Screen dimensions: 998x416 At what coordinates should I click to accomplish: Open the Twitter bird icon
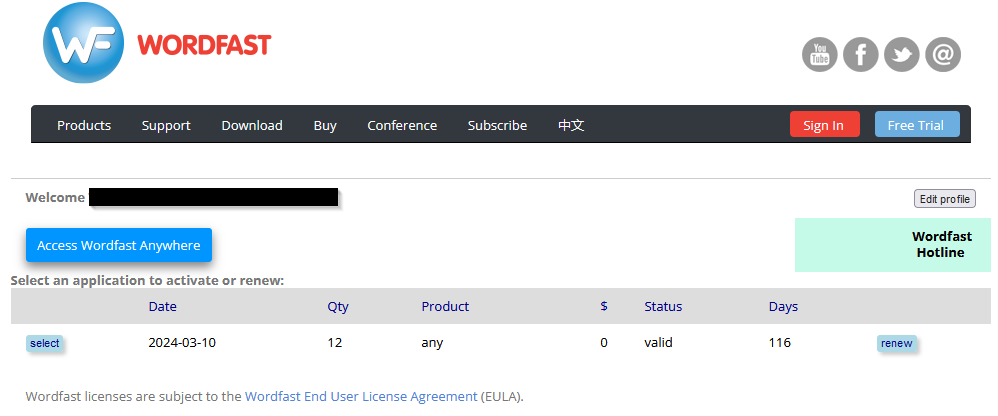click(901, 54)
